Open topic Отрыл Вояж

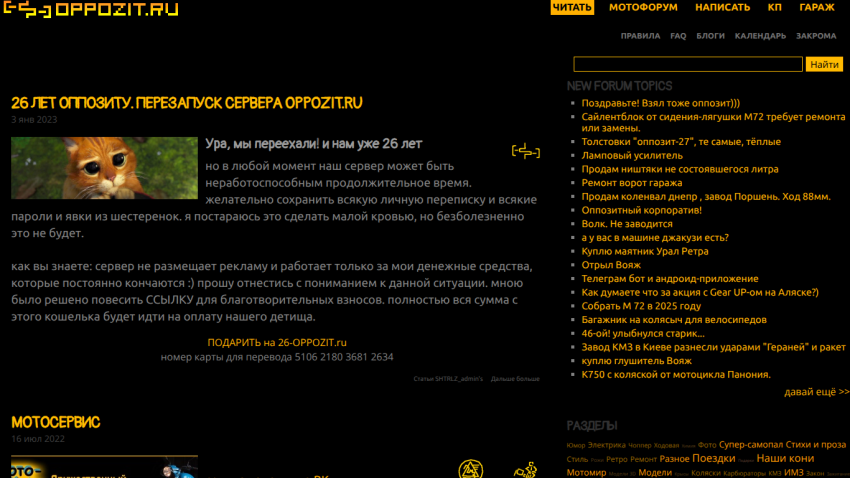611,265
